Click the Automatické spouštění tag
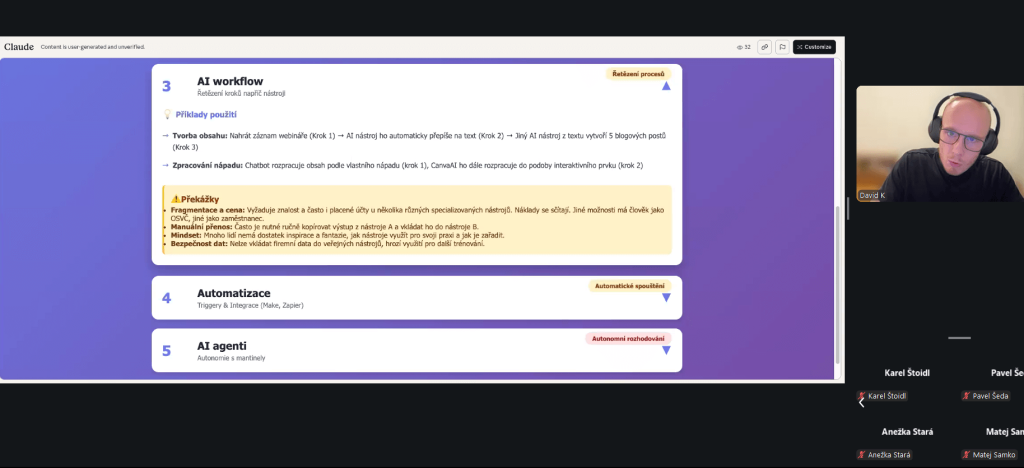The width and height of the screenshot is (1024, 468). pos(630,286)
